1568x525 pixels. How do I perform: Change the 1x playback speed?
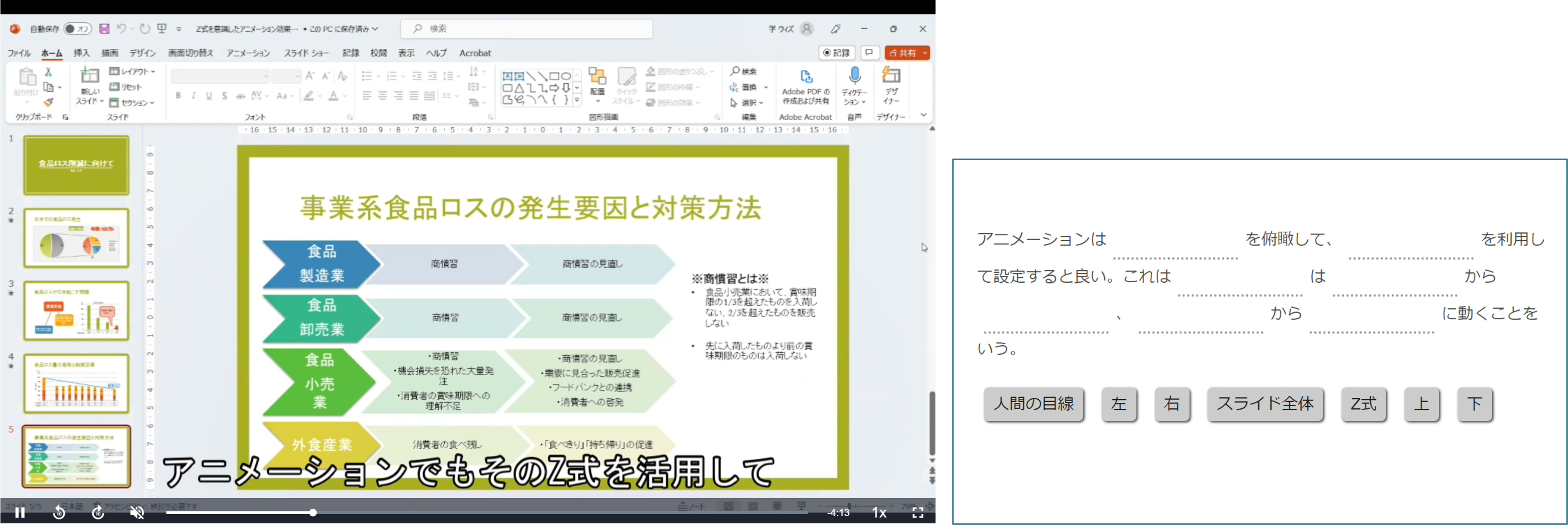click(x=879, y=513)
